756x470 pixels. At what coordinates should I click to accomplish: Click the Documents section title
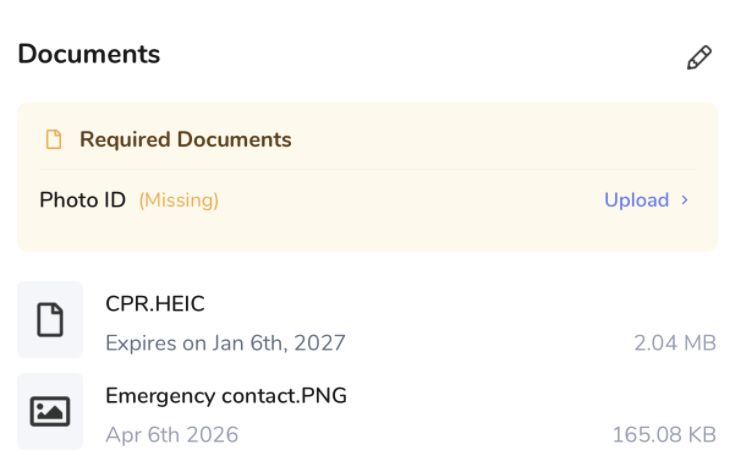coord(89,54)
